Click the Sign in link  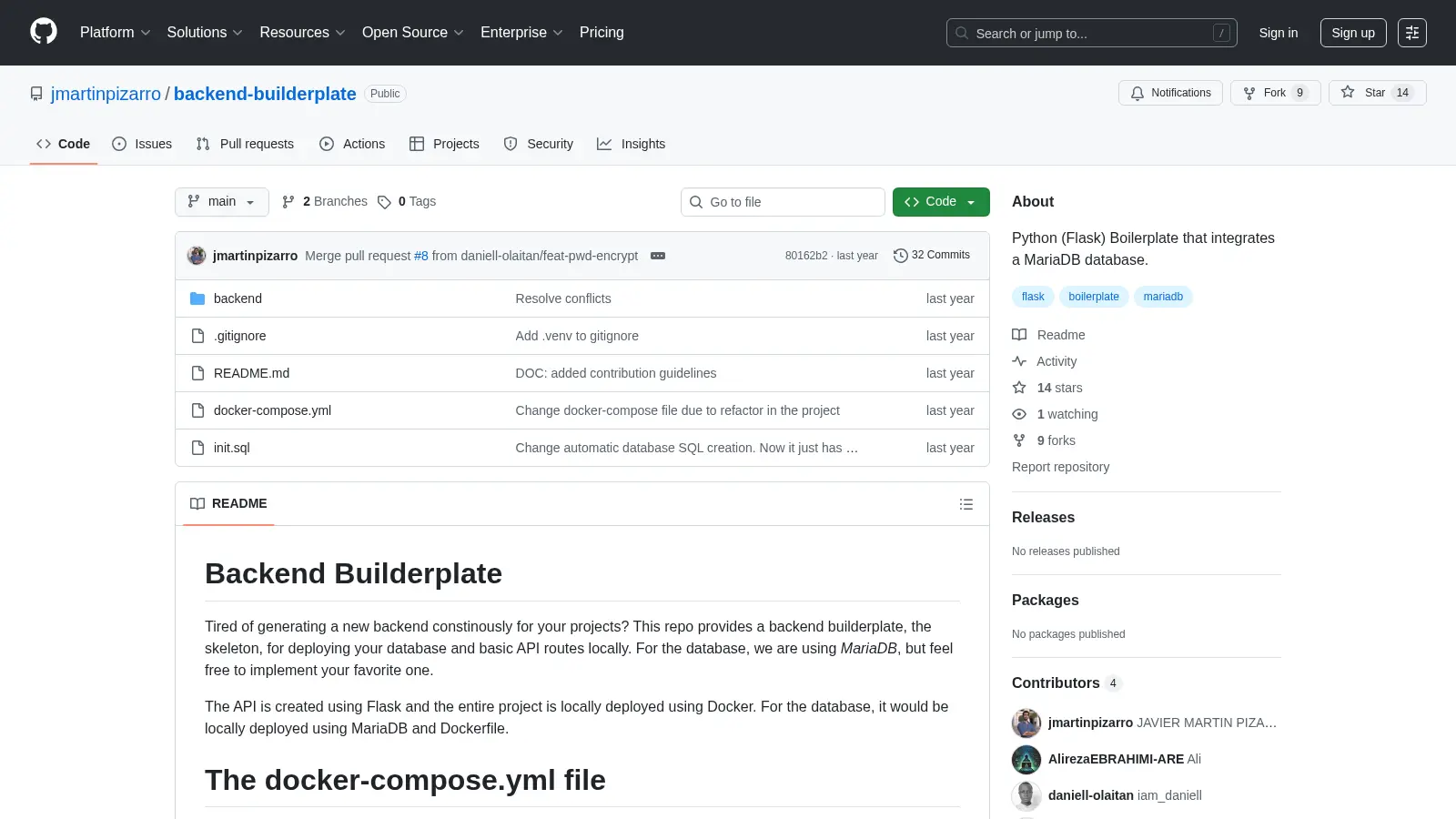tap(1279, 33)
